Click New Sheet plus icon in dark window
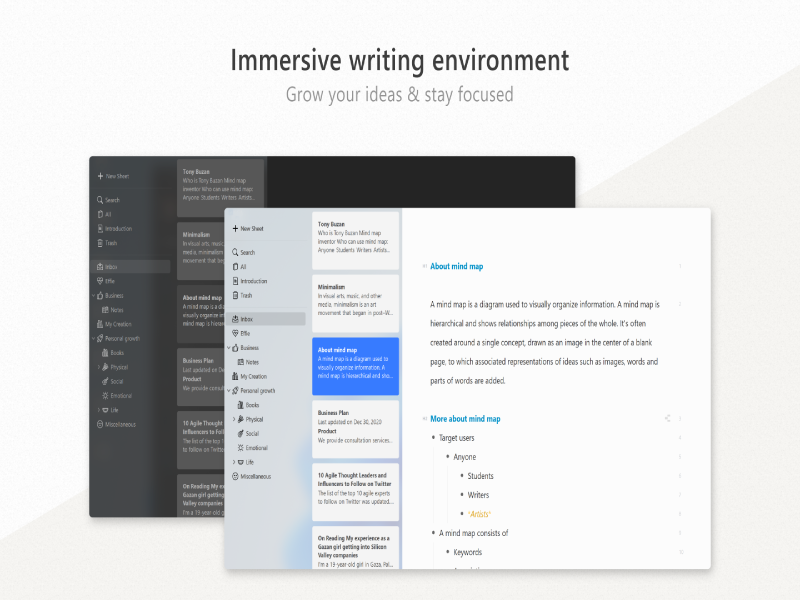The height and width of the screenshot is (600, 800). (x=100, y=176)
